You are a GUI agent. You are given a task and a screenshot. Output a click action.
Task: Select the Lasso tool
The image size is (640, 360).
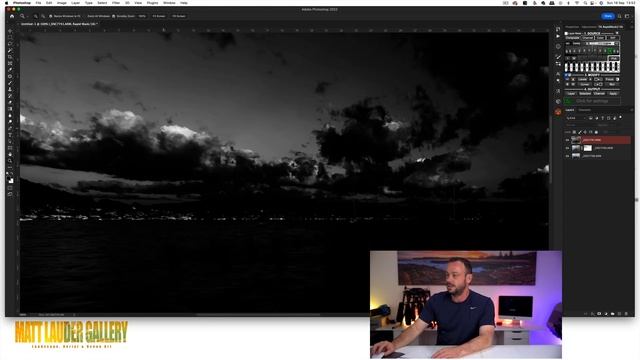click(x=10, y=44)
